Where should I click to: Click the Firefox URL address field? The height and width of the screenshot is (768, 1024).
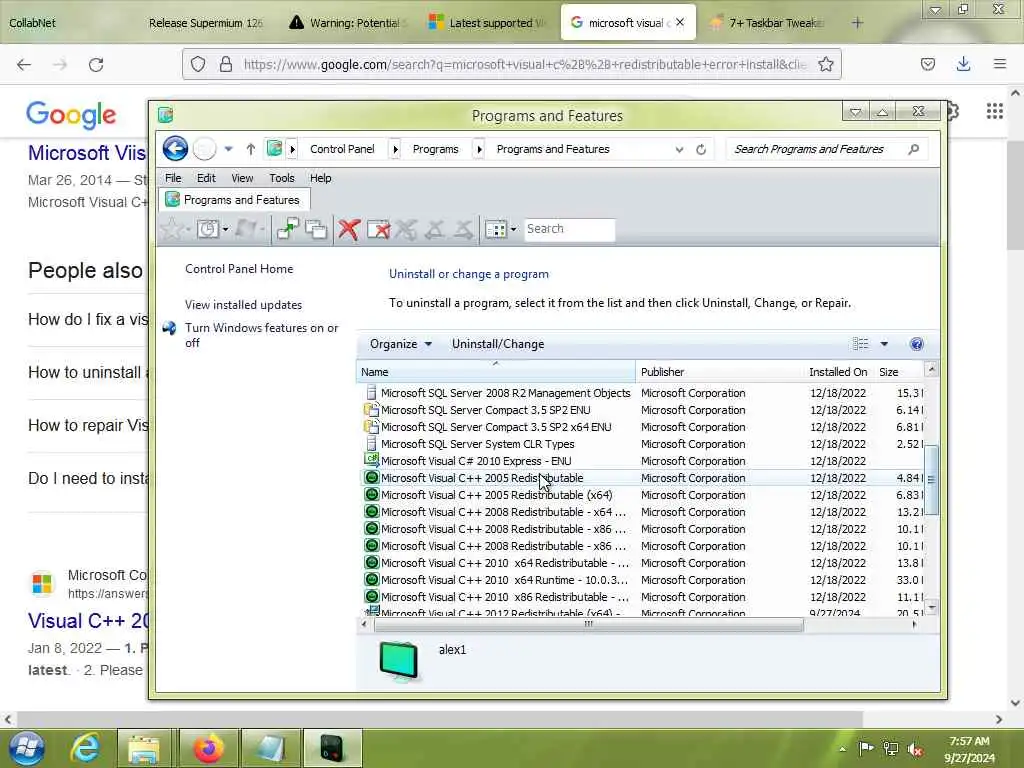click(525, 64)
